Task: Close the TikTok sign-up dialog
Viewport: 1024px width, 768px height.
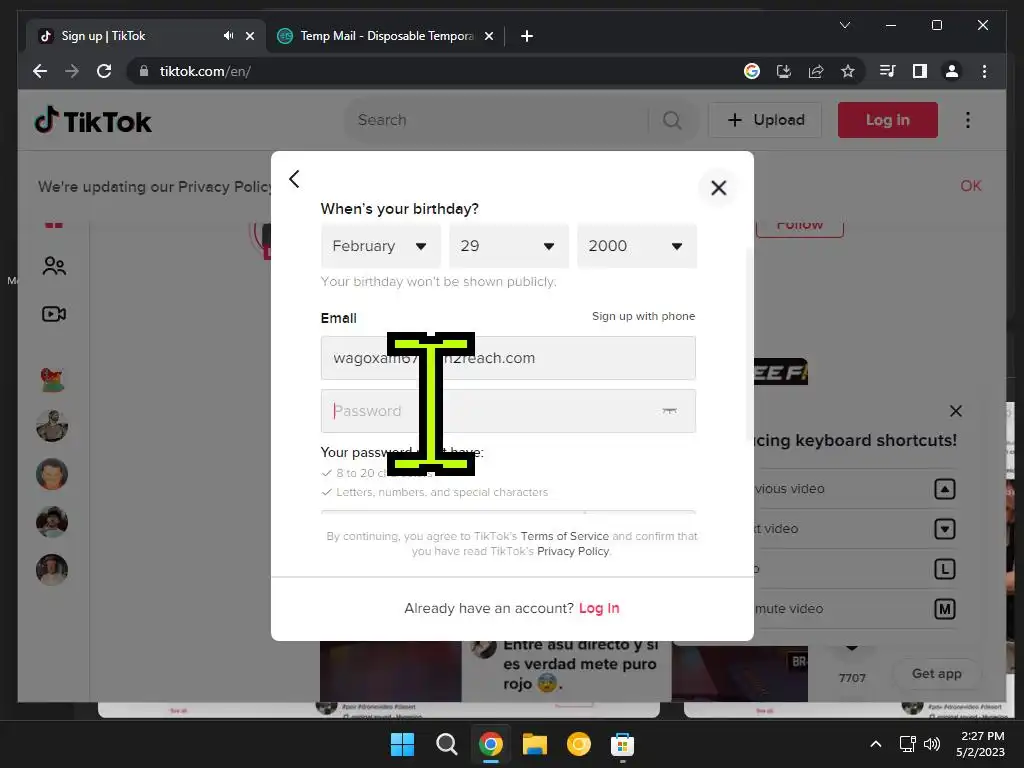Action: [x=718, y=188]
